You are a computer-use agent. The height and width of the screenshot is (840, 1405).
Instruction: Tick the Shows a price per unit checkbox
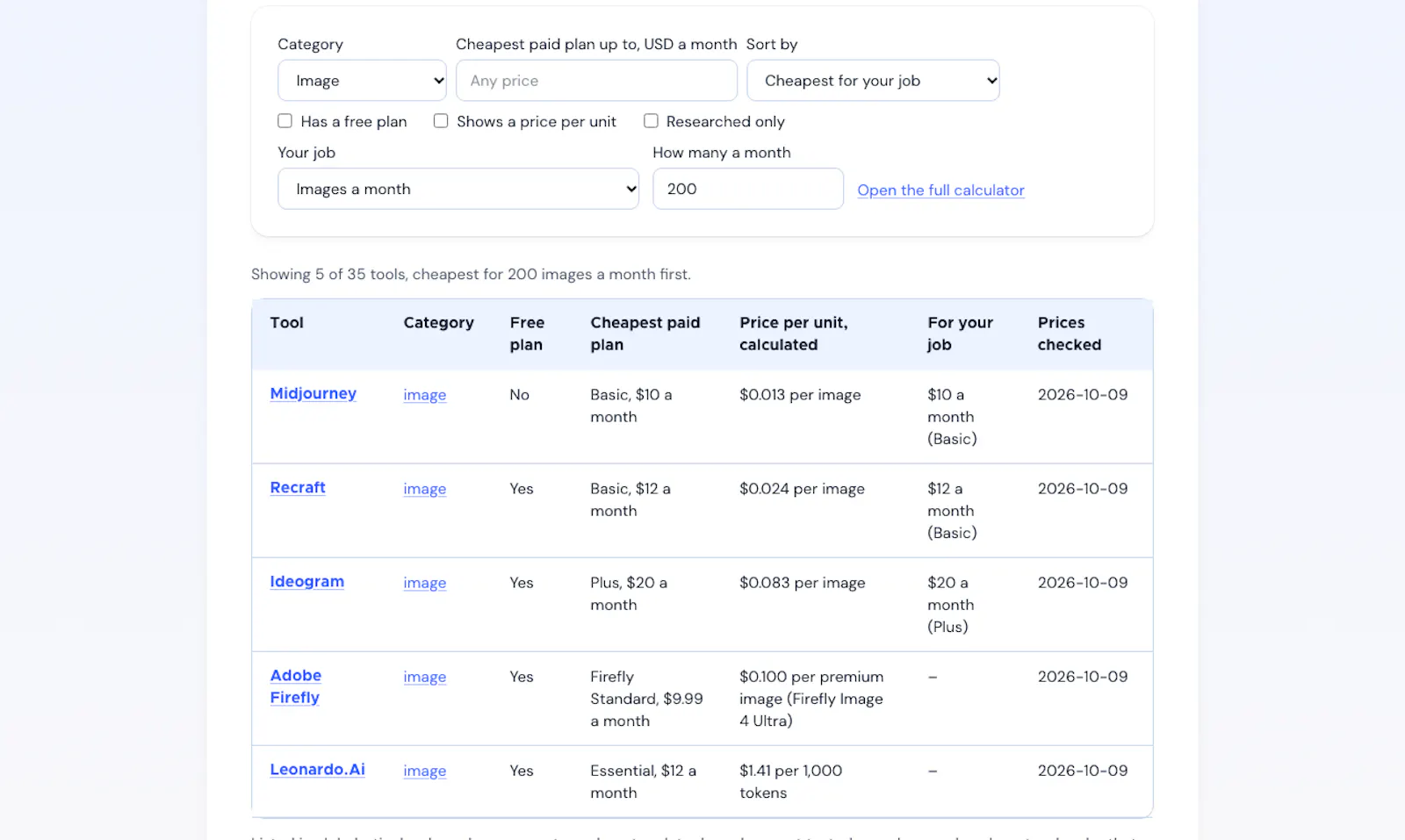click(x=441, y=121)
